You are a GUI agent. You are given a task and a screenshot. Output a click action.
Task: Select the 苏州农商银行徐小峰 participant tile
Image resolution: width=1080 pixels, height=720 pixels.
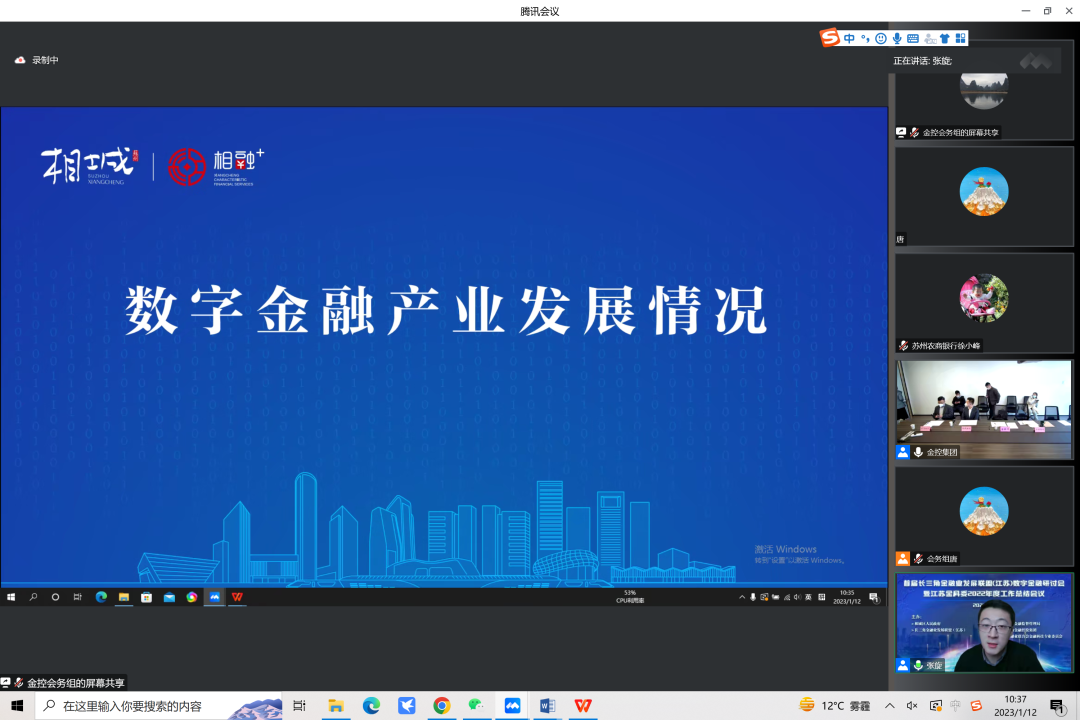pyautogui.click(x=984, y=303)
